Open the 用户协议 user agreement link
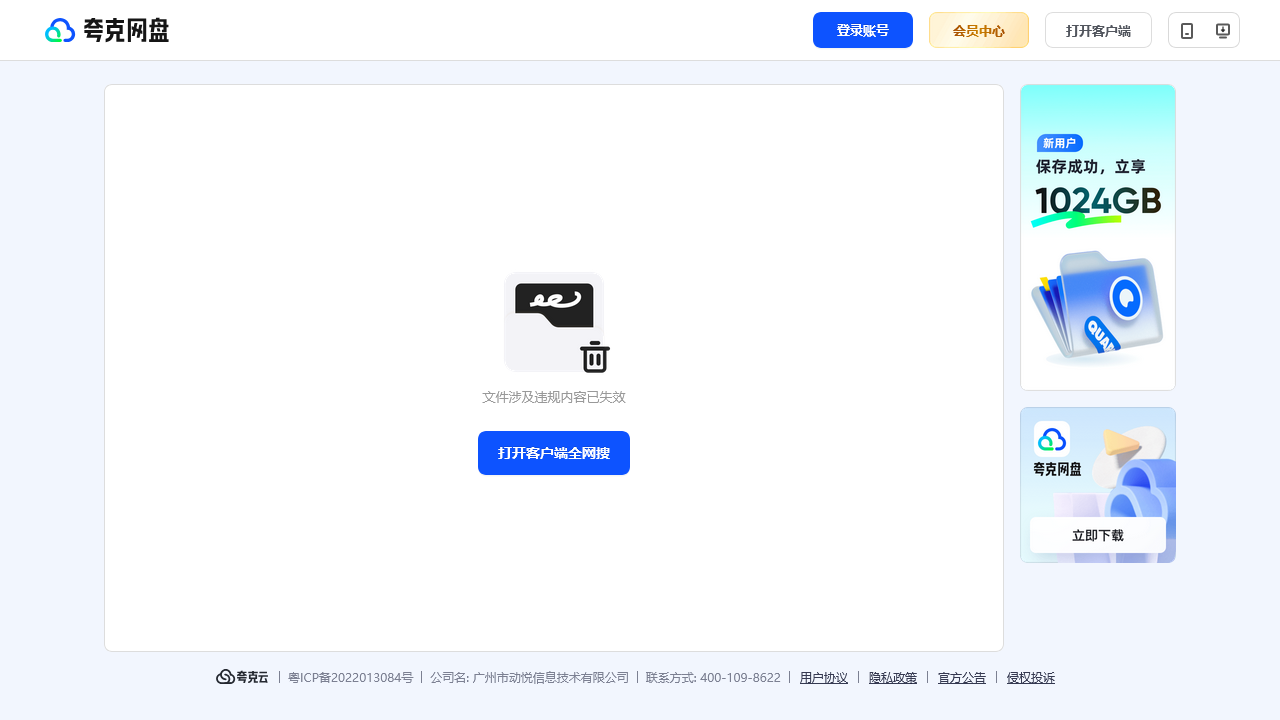Viewport: 1280px width, 720px height. tap(824, 677)
